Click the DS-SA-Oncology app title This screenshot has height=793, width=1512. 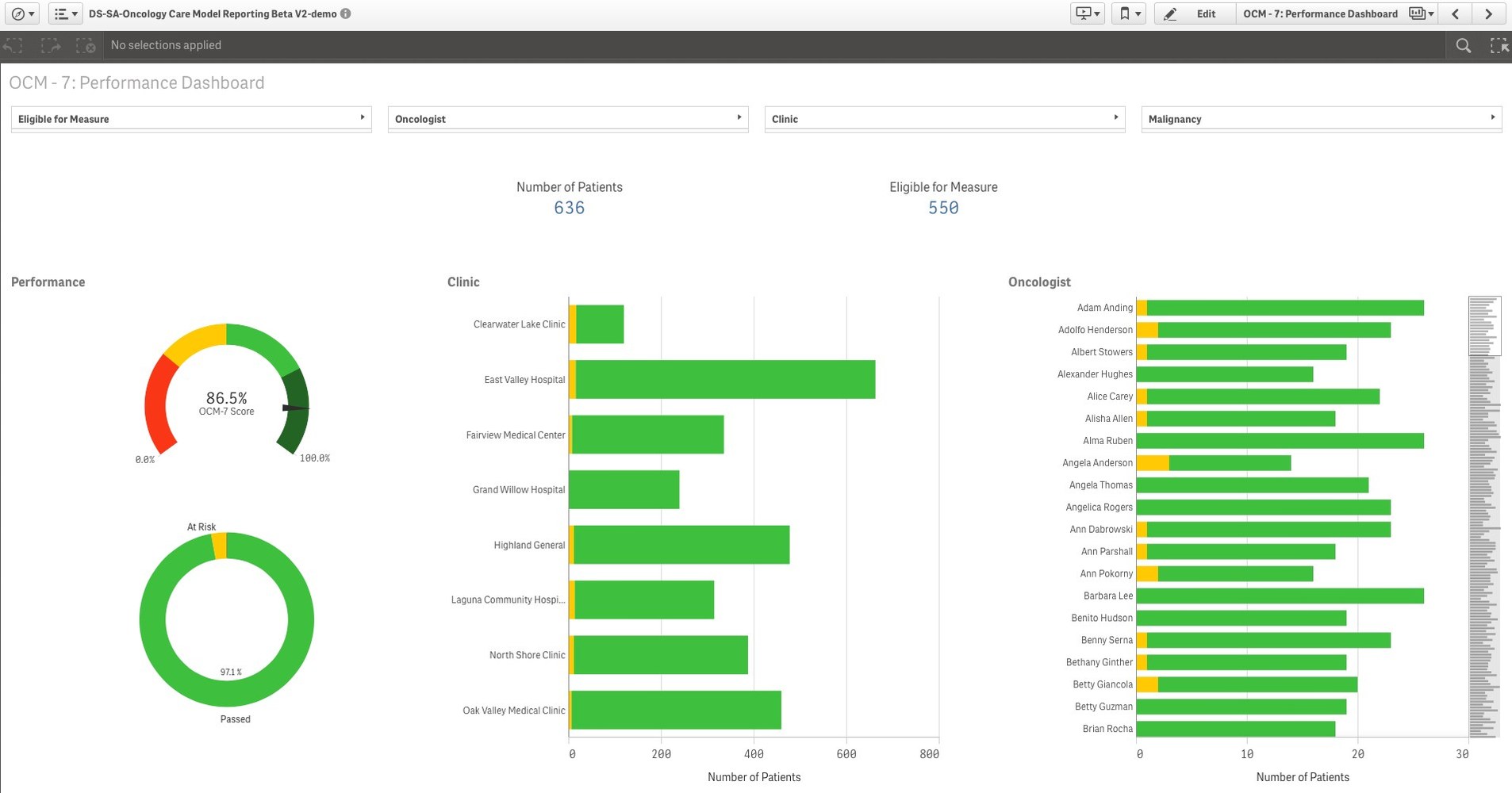click(x=214, y=13)
